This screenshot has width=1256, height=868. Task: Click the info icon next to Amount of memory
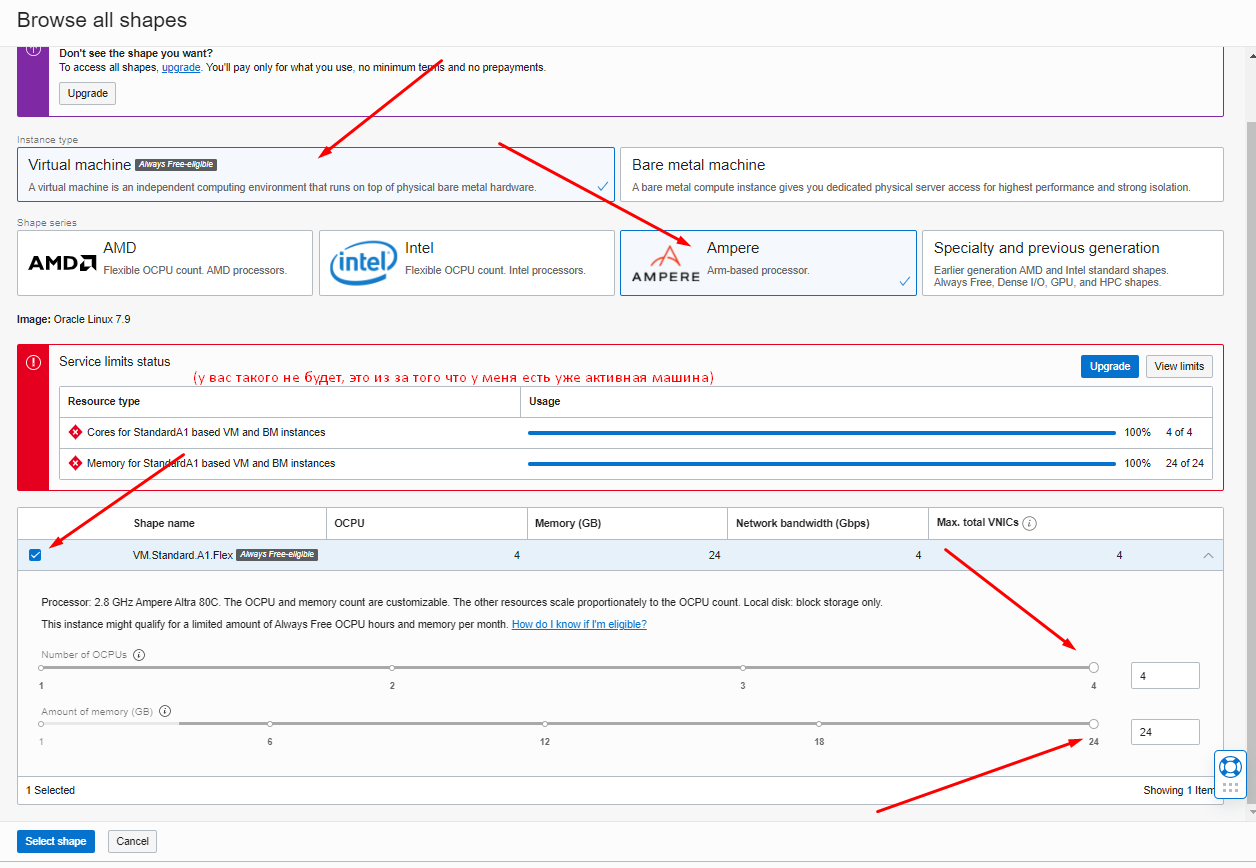(165, 712)
